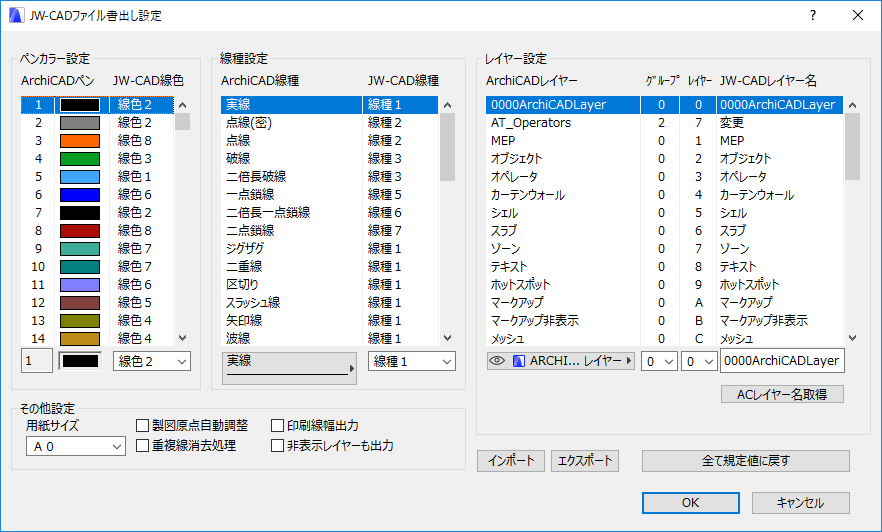882x532 pixels.
Task: Open the 線色 2 dropdown below pen list
Action: (152, 361)
